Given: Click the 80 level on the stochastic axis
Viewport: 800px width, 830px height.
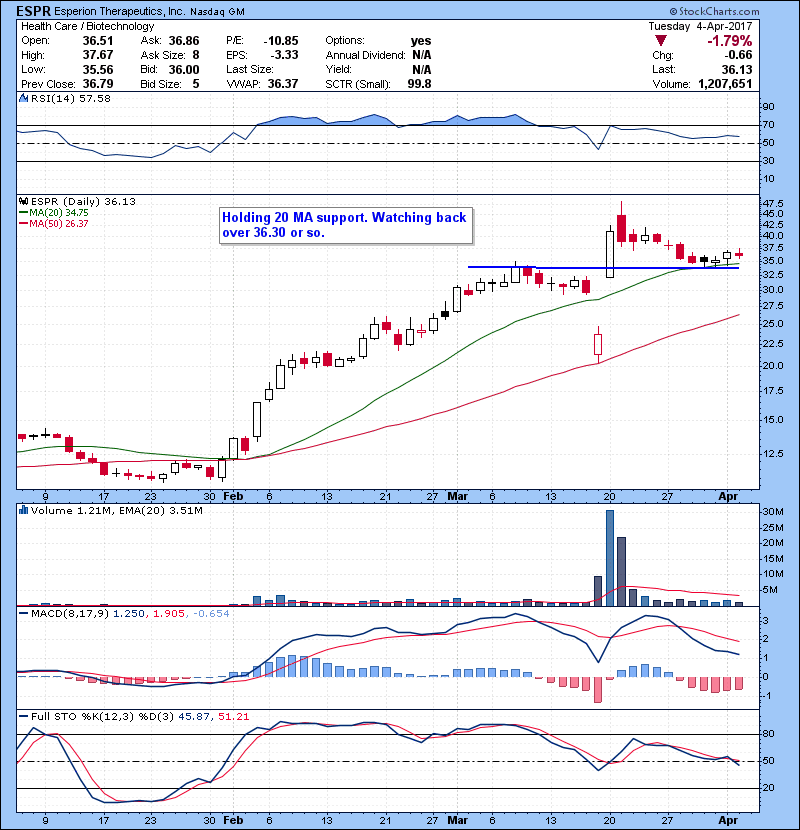Looking at the screenshot, I should pos(768,734).
